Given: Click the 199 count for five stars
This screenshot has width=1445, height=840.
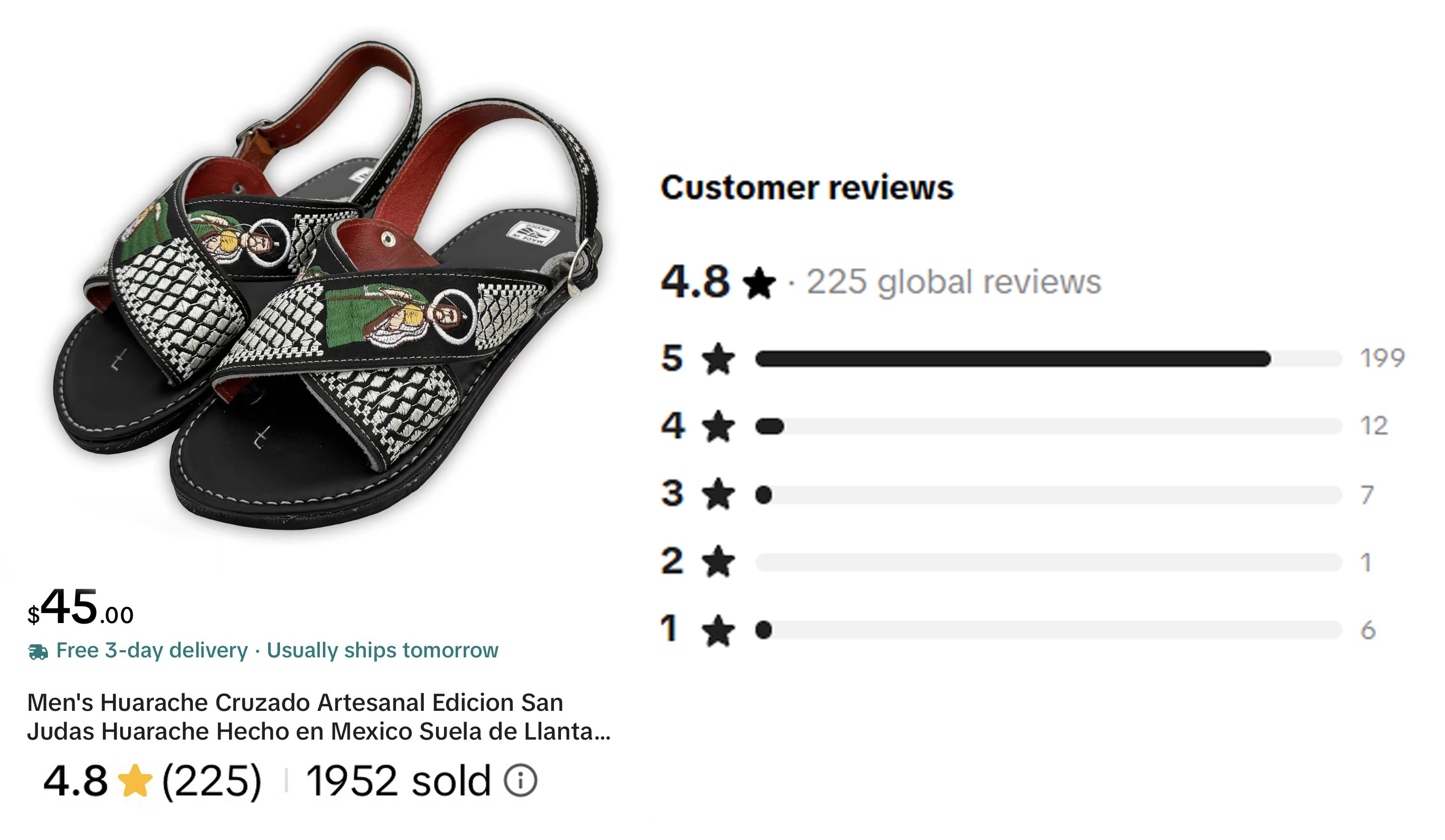Looking at the screenshot, I should [x=1382, y=358].
